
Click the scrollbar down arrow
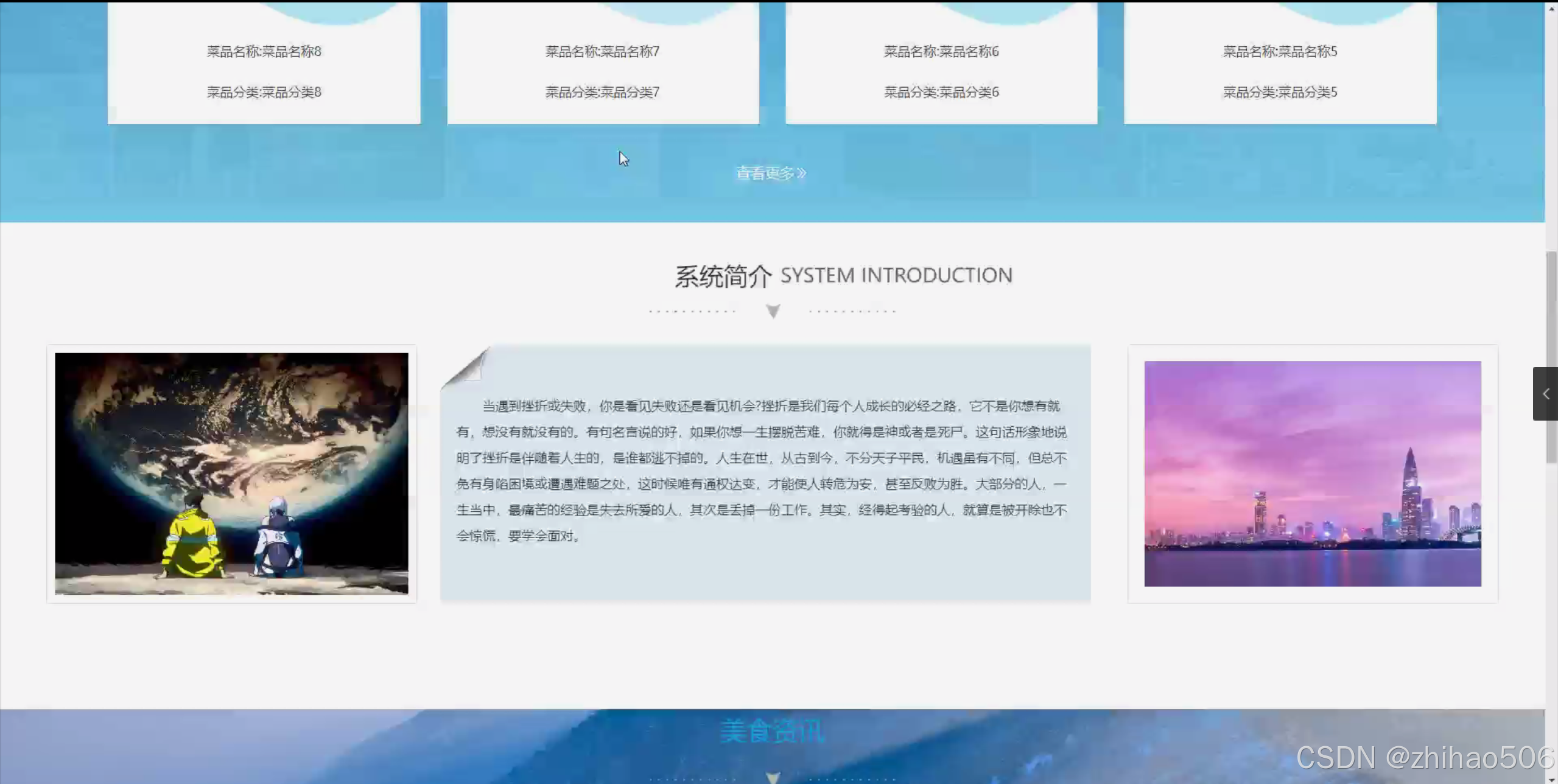pyautogui.click(x=1551, y=779)
